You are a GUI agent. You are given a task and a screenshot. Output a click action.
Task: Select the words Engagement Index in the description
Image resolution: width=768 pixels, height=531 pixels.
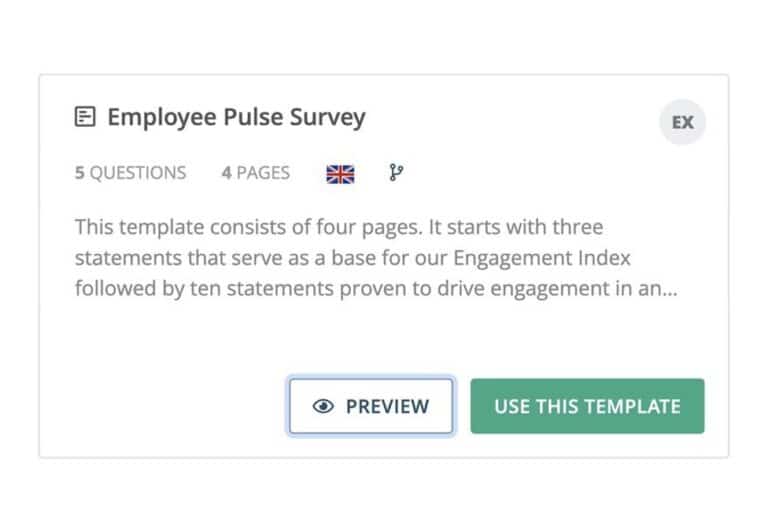542,258
